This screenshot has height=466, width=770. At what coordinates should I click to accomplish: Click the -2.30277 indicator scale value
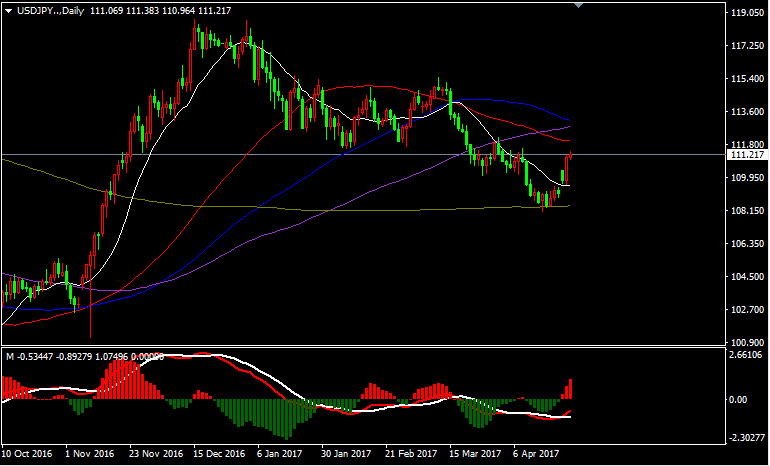coord(746,437)
